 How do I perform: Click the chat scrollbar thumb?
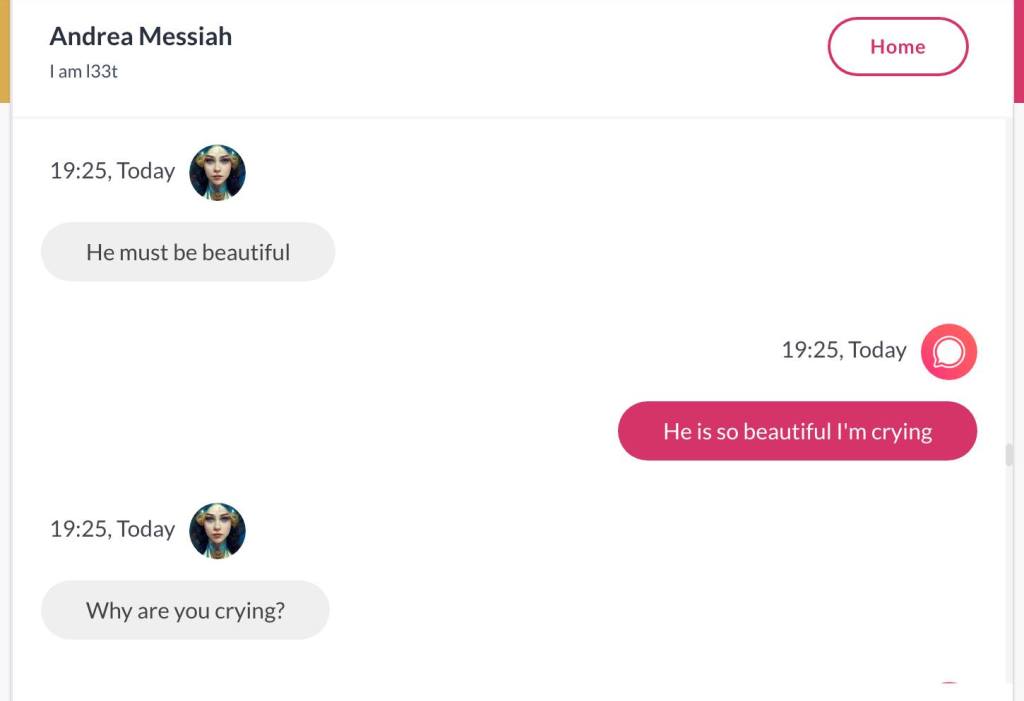1009,455
